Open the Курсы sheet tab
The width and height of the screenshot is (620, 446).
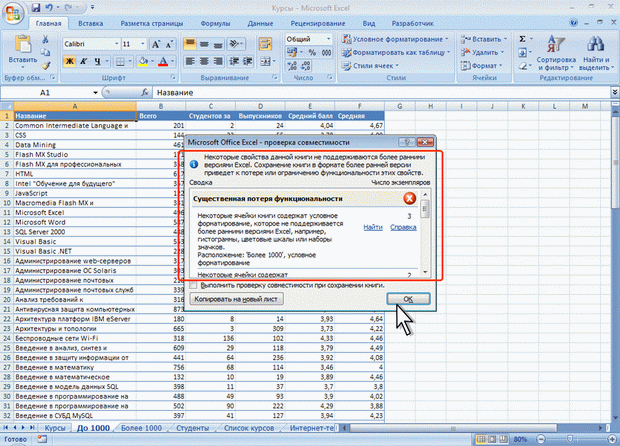tap(55, 428)
